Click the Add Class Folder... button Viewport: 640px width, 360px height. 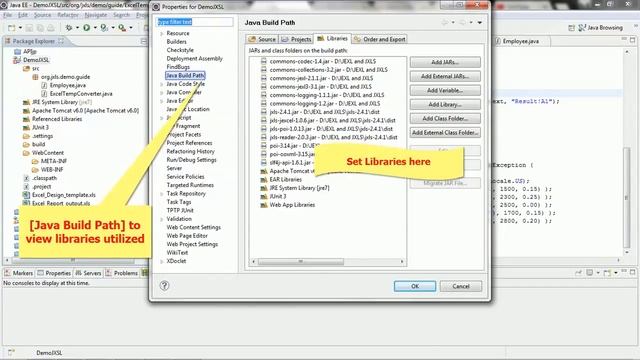445,118
